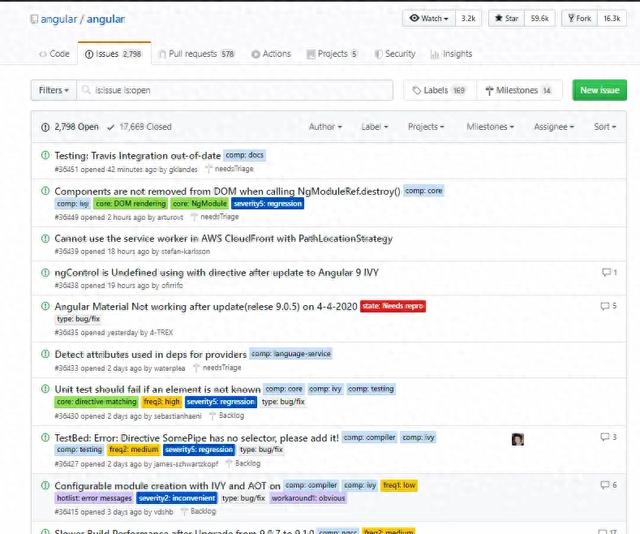Viewport: 640px width, 534px height.
Task: Expand the Label filter dropdown
Action: pos(374,127)
